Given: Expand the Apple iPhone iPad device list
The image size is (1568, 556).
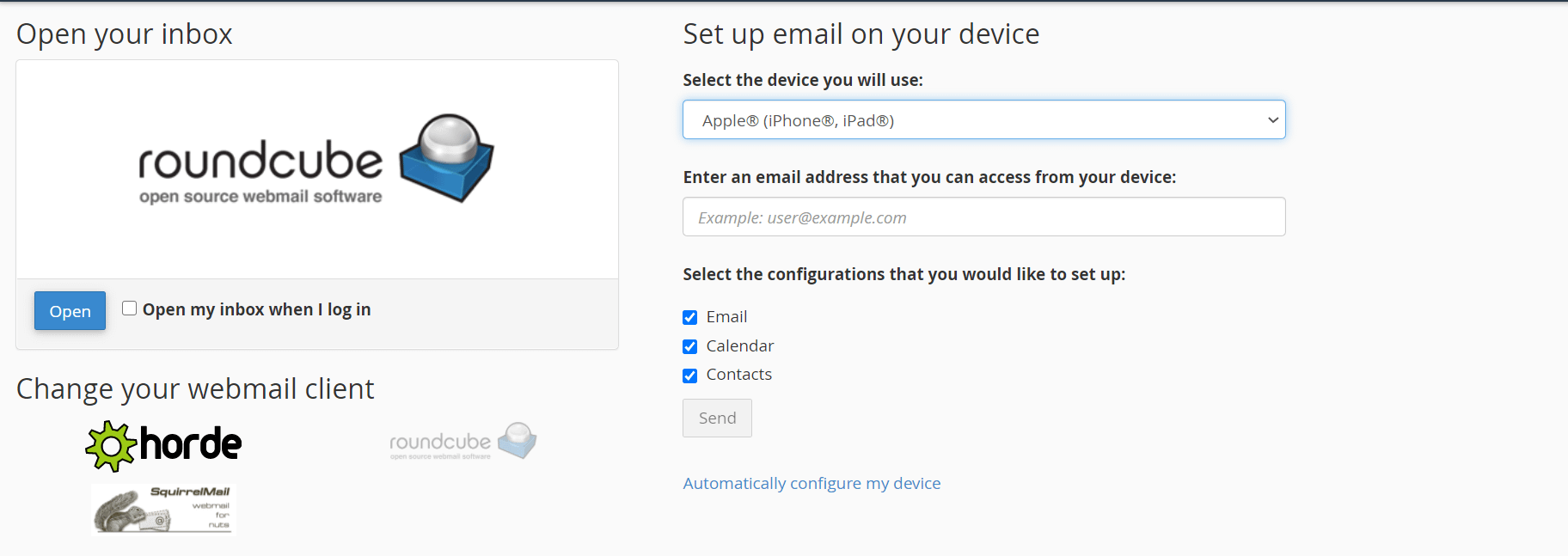Looking at the screenshot, I should click(x=983, y=119).
